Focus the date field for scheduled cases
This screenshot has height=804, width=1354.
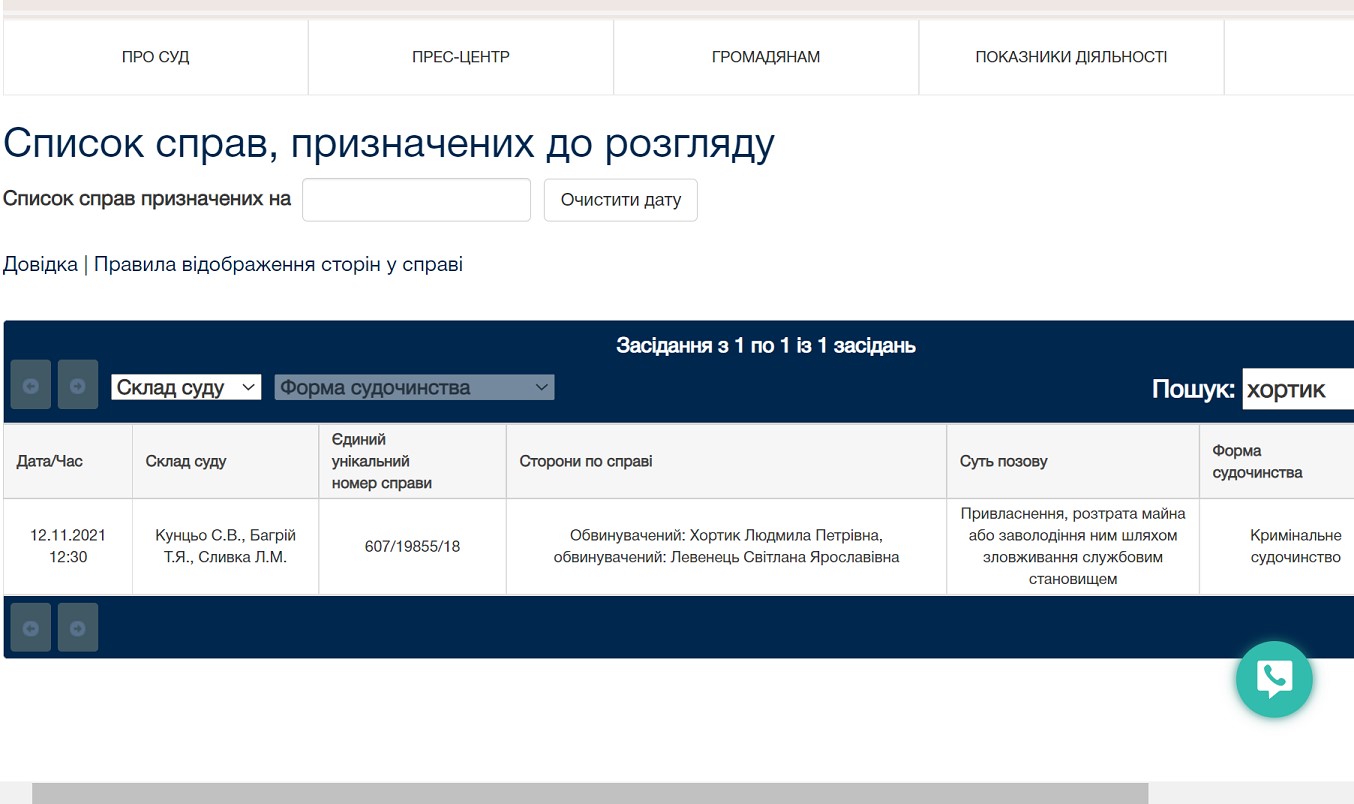coord(416,200)
